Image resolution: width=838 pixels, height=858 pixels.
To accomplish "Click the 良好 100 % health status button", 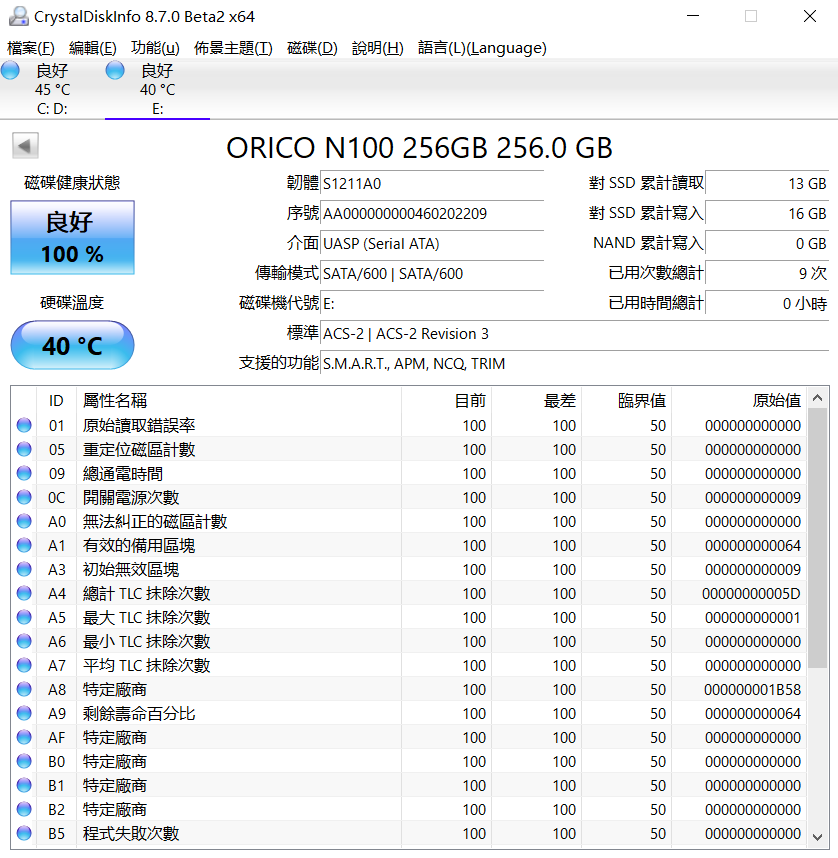I will (x=72, y=237).
